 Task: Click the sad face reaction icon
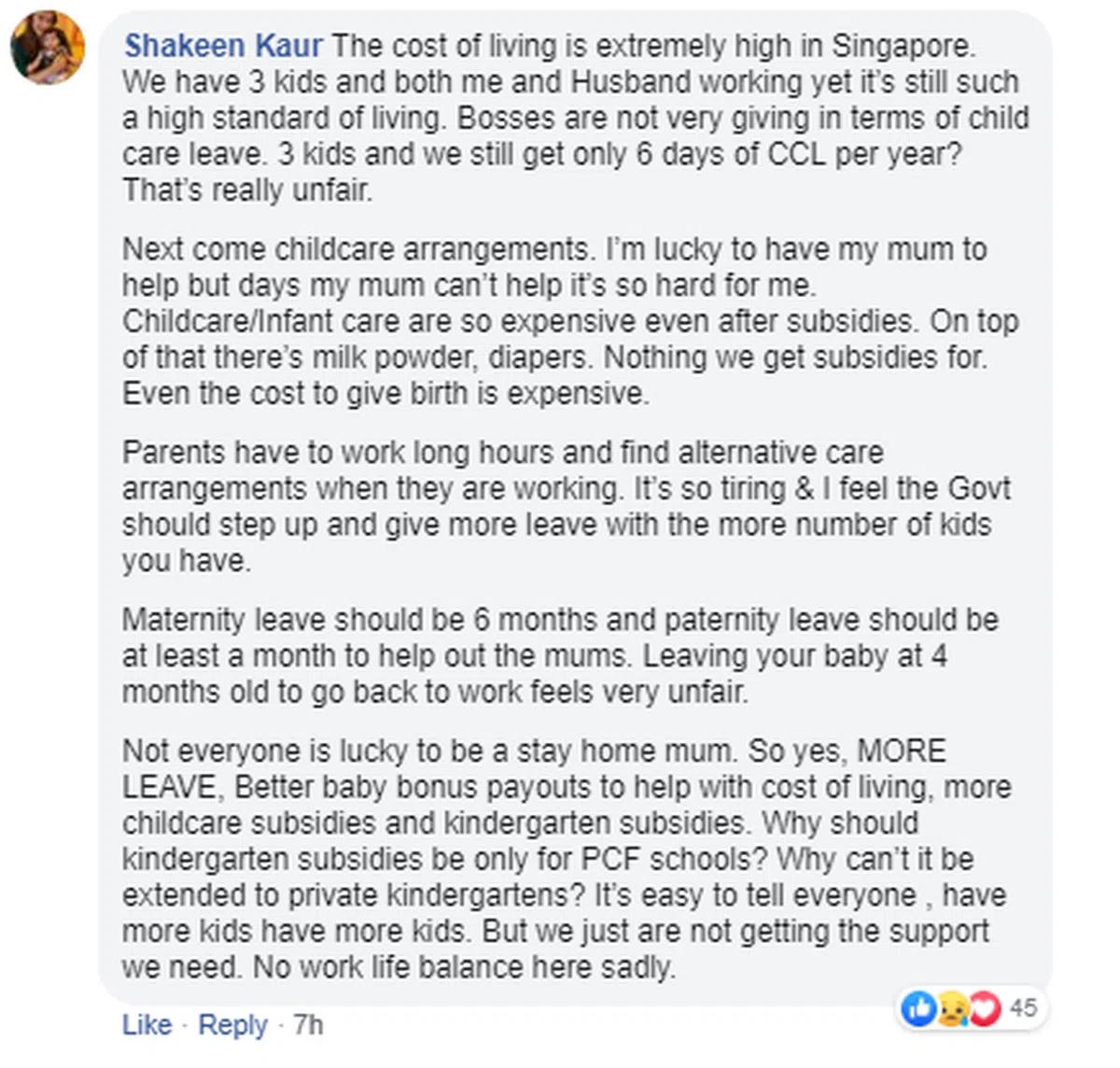(951, 1009)
